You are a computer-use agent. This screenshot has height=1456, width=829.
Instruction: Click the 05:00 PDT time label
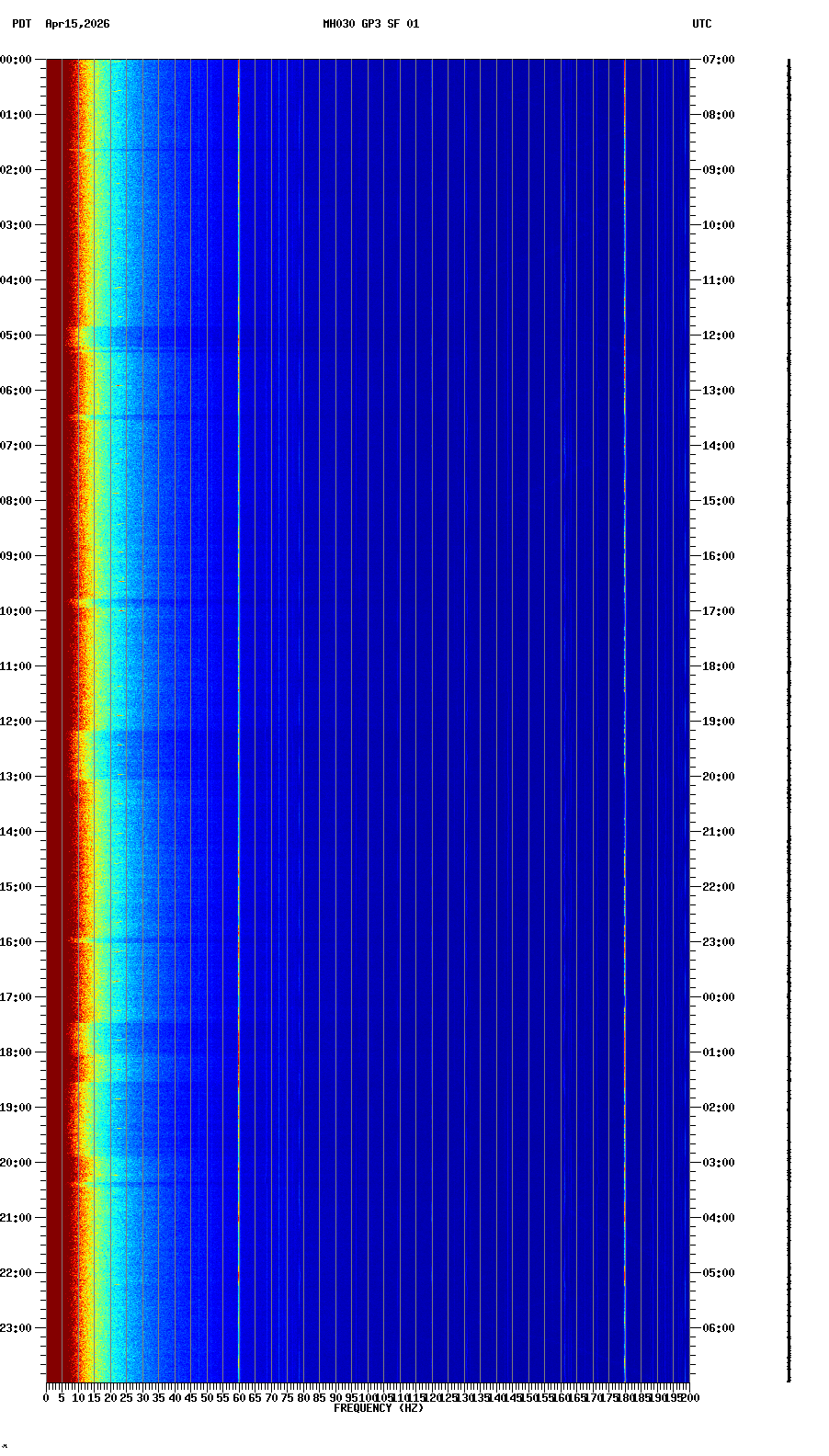[17, 336]
